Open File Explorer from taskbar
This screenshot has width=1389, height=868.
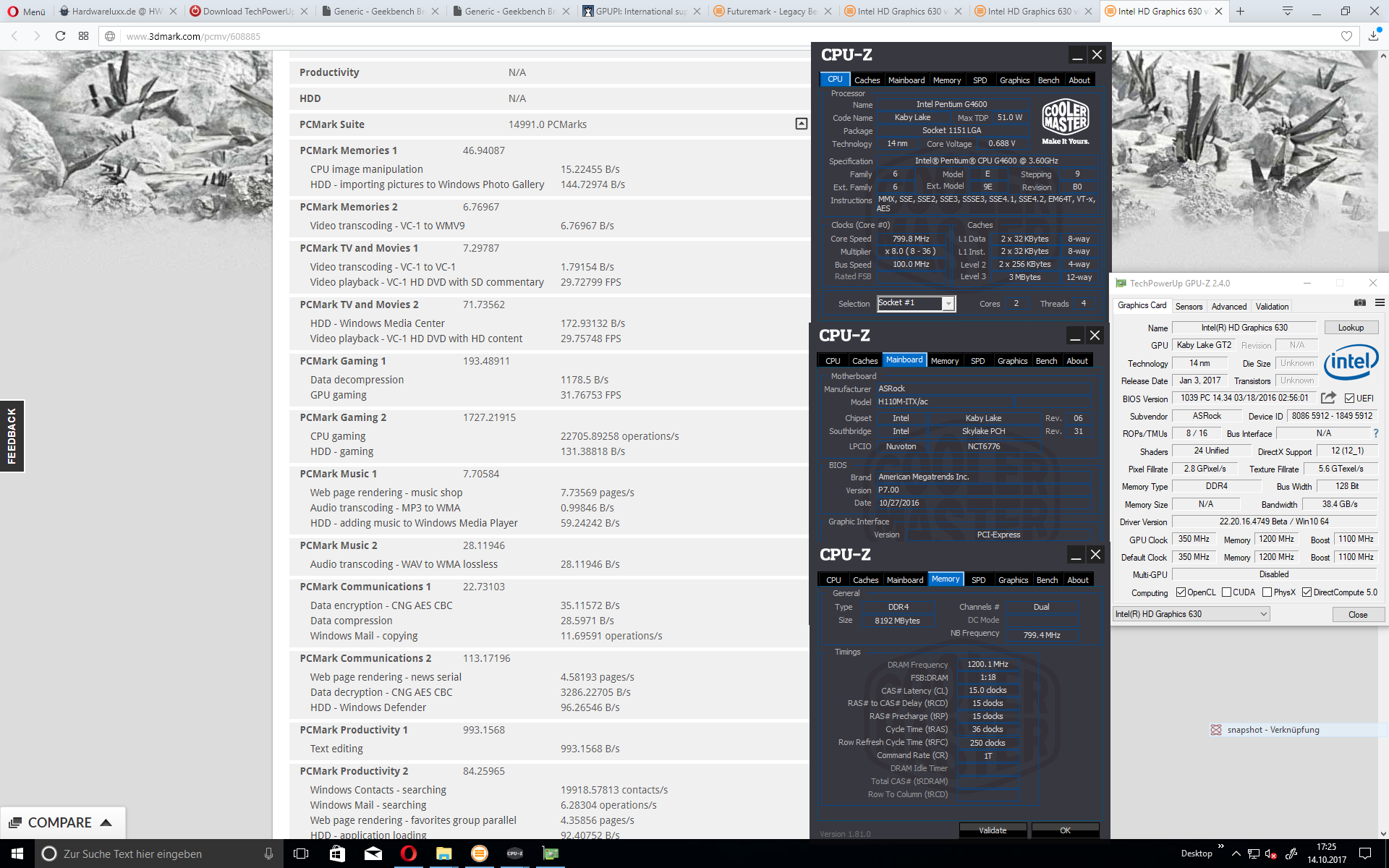(x=443, y=854)
